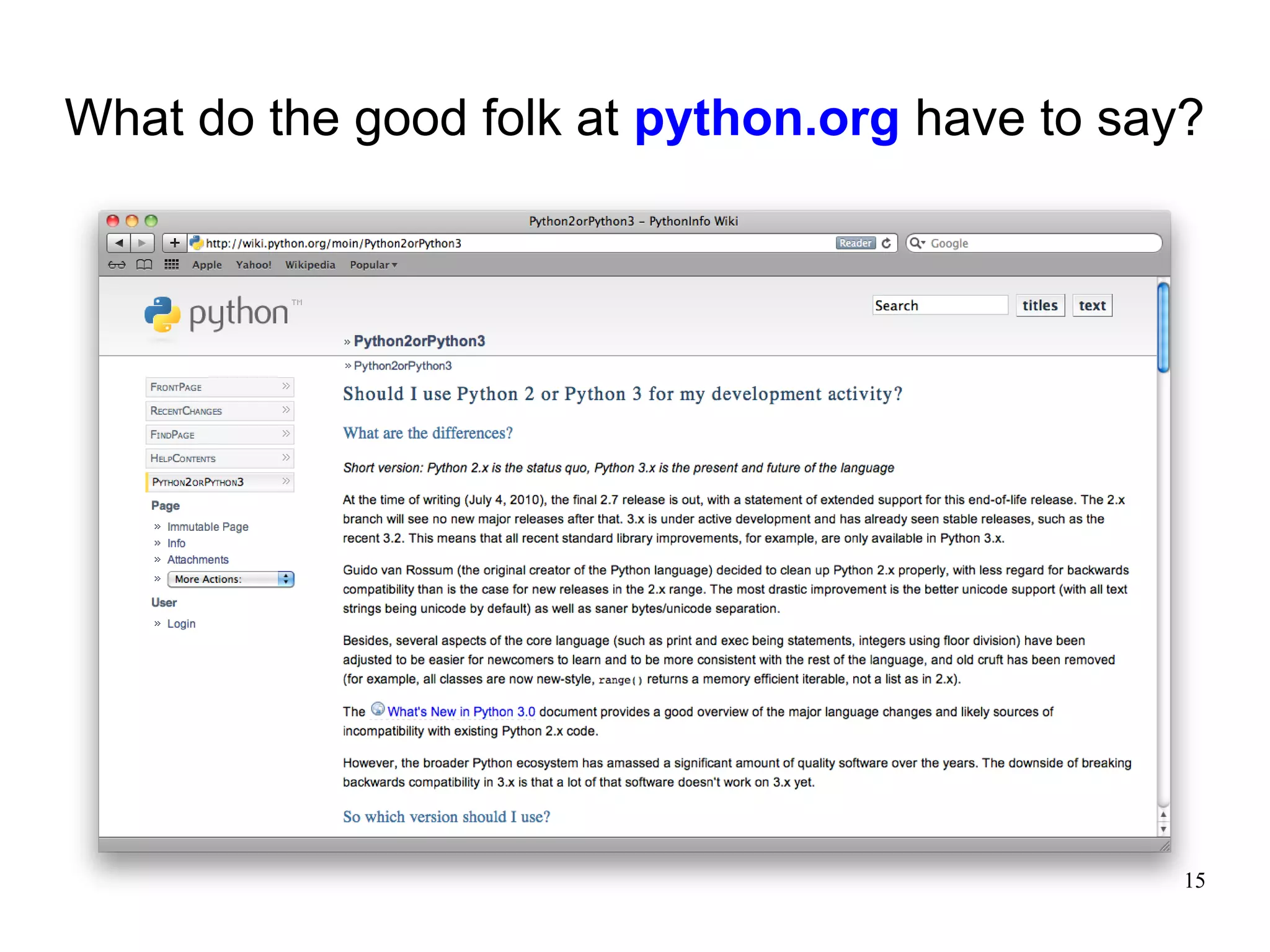The height and width of the screenshot is (952, 1270).
Task: Click the globe icon before What's New link
Action: tap(378, 709)
